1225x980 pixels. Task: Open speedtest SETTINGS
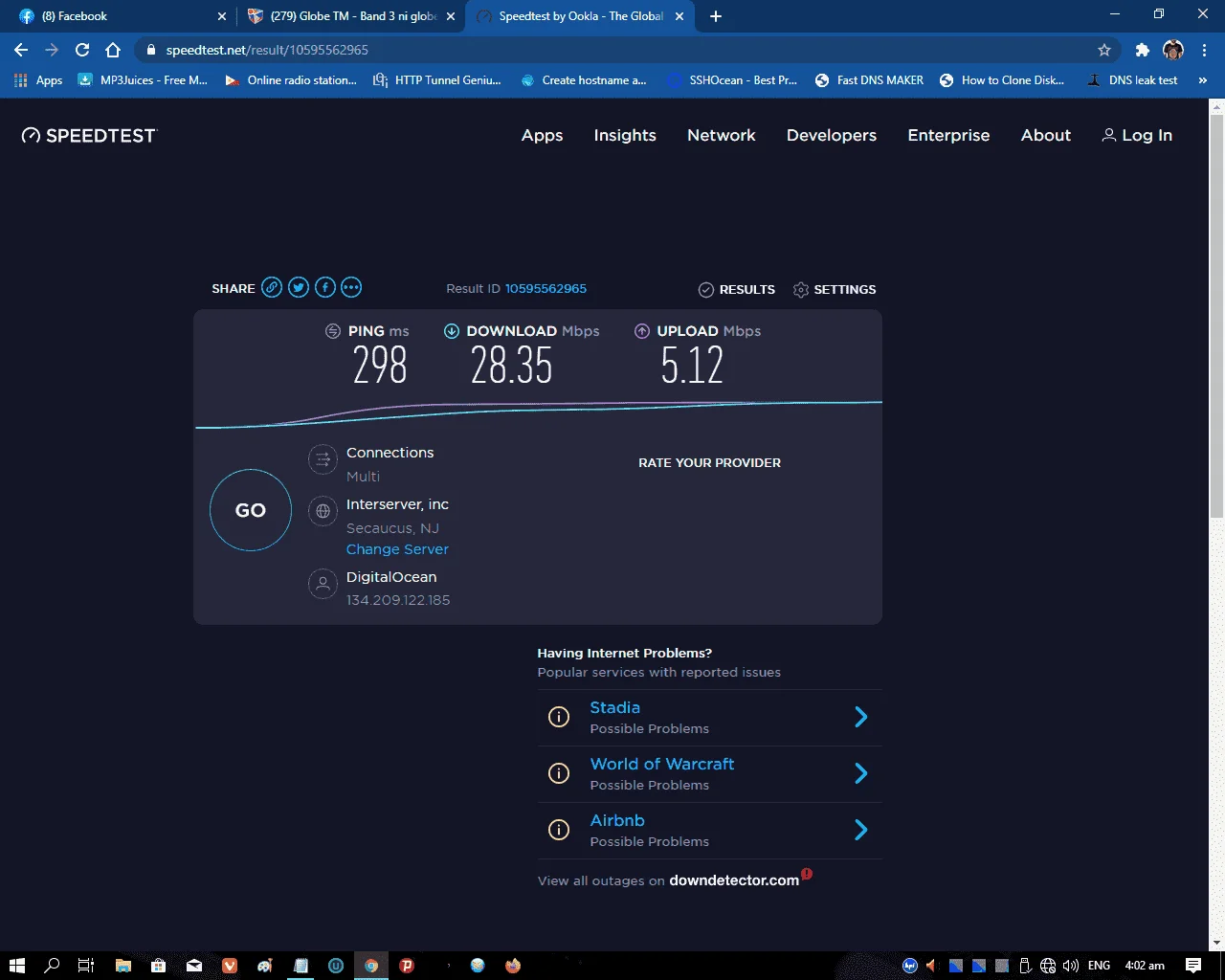click(835, 289)
